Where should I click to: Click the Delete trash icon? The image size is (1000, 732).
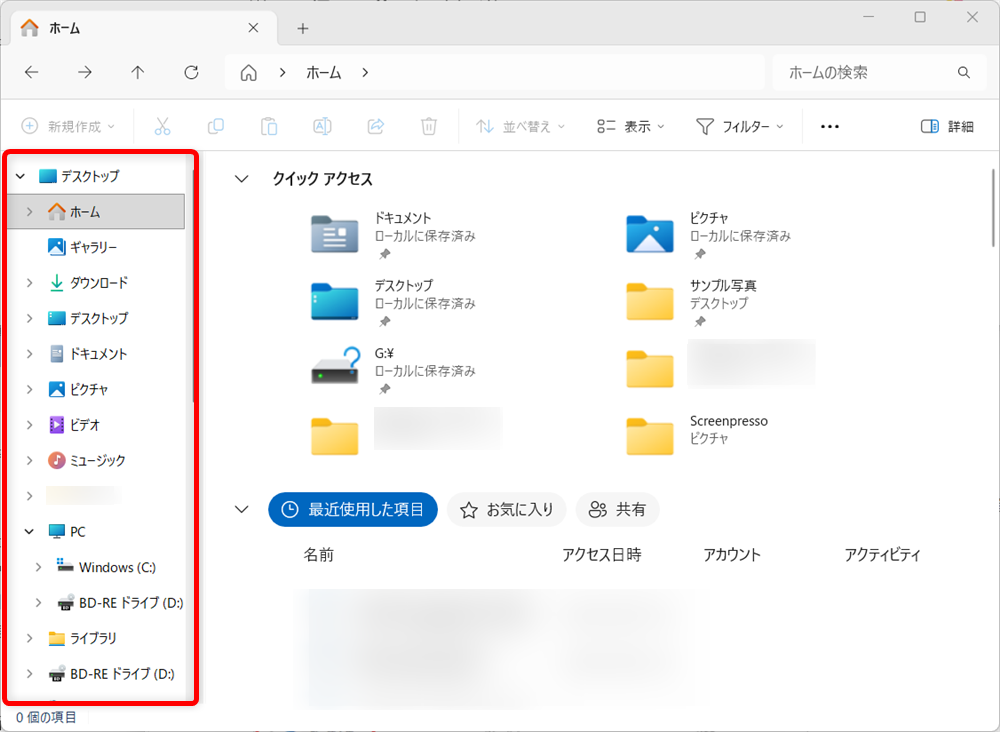(x=429, y=126)
